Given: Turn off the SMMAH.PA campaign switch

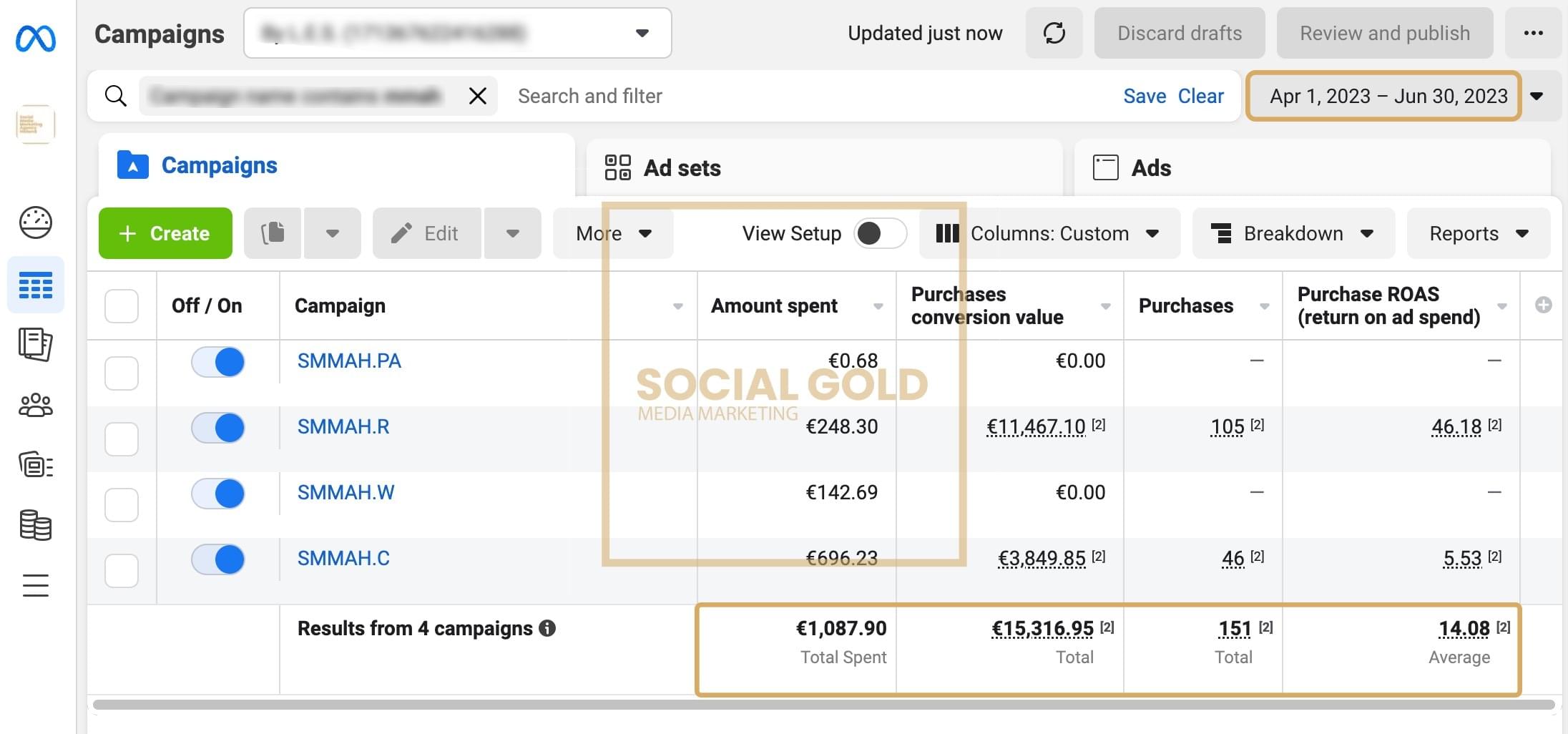Looking at the screenshot, I should click(218, 362).
